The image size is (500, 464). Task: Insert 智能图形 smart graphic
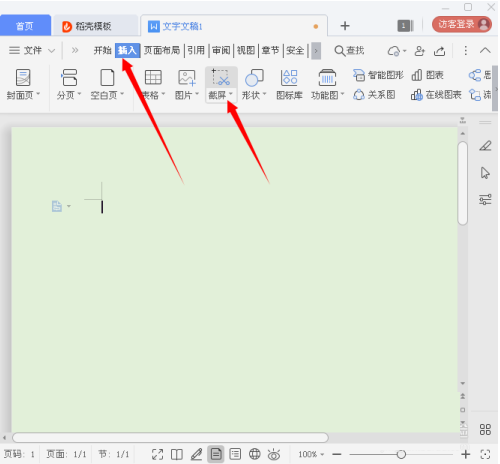click(x=378, y=75)
